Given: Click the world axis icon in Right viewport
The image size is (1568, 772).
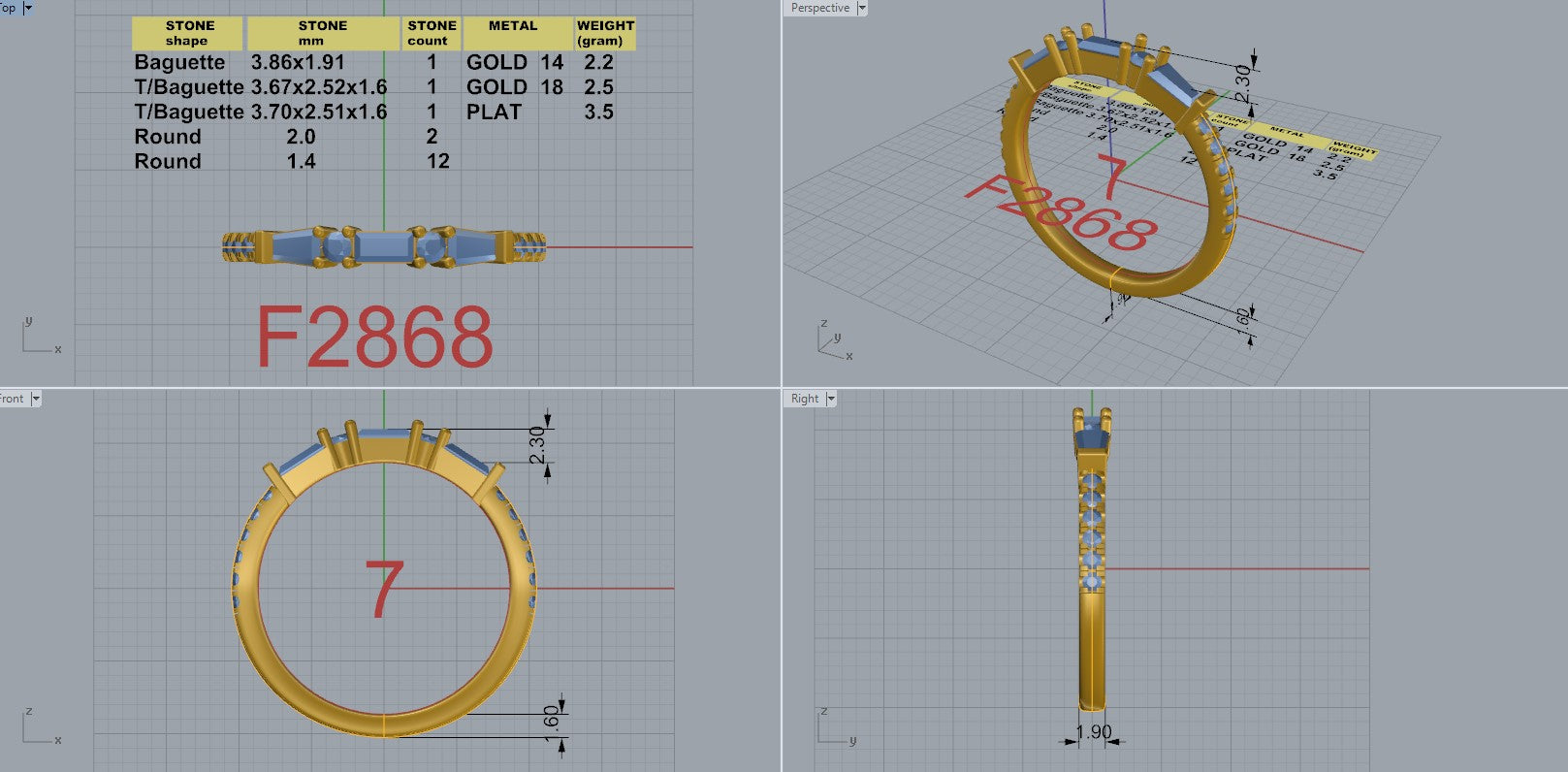Looking at the screenshot, I should click(x=833, y=727).
